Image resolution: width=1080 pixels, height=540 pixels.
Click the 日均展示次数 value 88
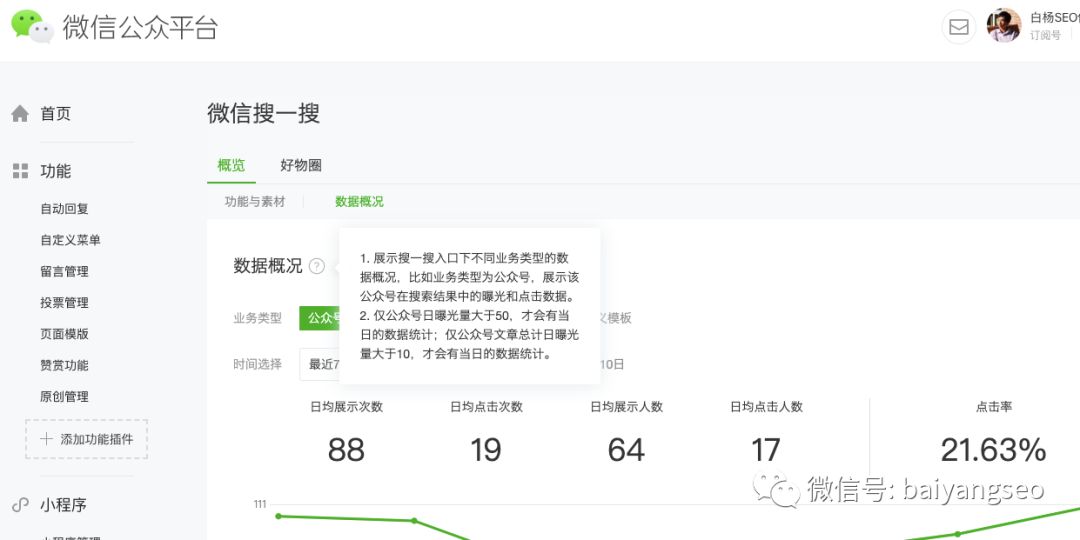[346, 450]
